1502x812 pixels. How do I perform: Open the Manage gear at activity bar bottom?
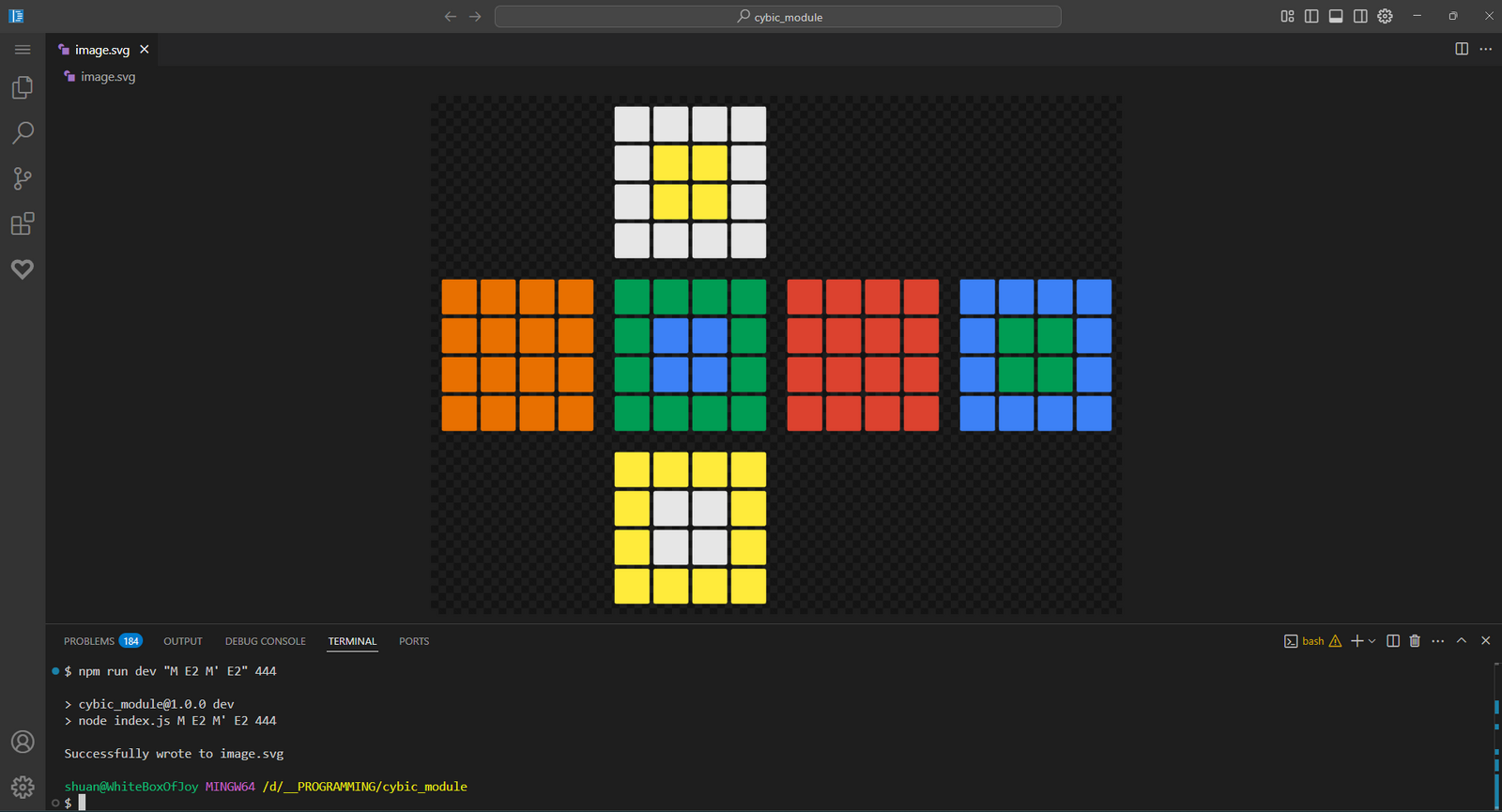(23, 787)
